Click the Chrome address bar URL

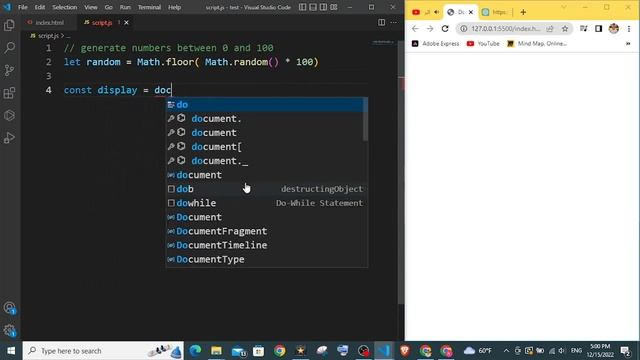pyautogui.click(x=506, y=29)
